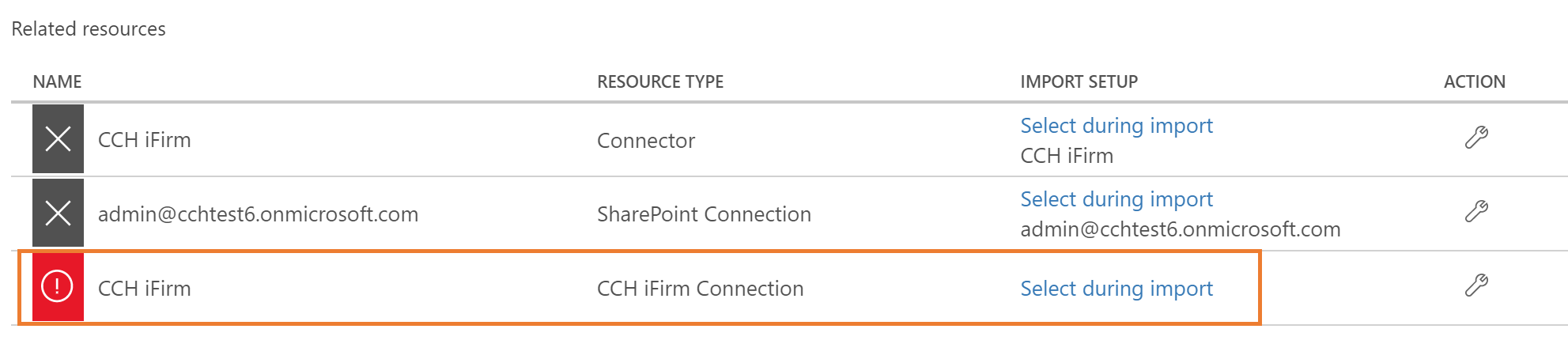Open wrench action for SharePoint Connection row

point(1475,211)
